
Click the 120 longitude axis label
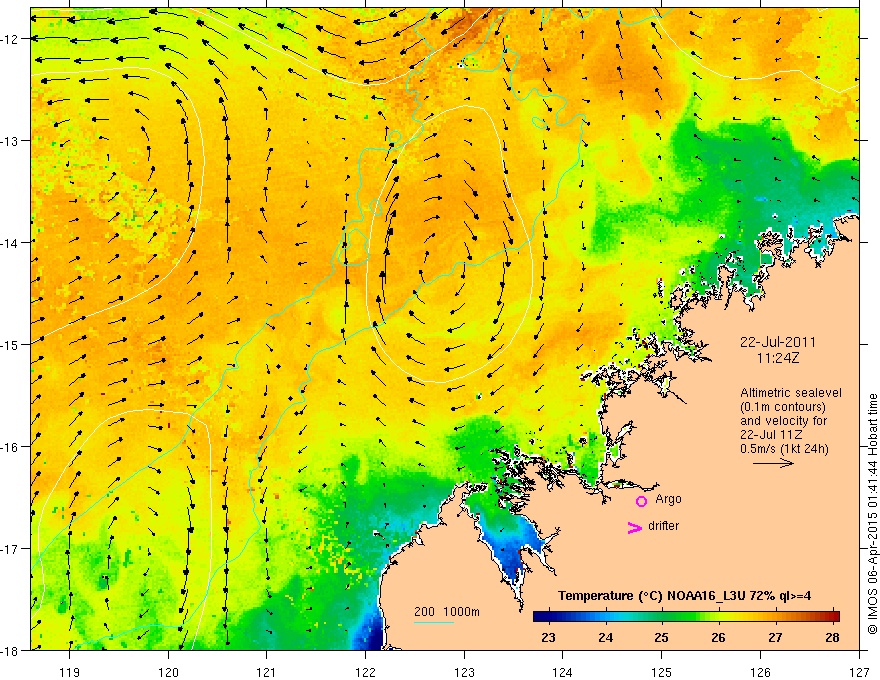coord(168,672)
